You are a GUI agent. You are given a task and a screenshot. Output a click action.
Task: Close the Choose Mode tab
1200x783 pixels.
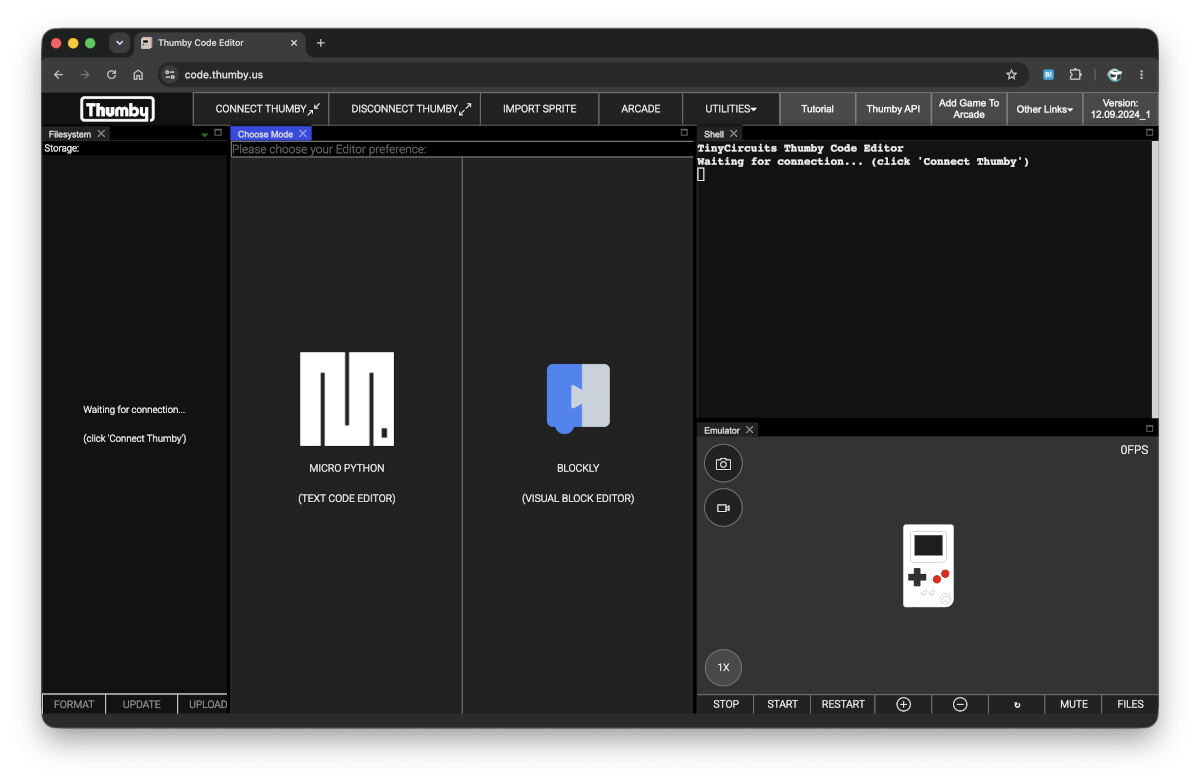click(303, 133)
